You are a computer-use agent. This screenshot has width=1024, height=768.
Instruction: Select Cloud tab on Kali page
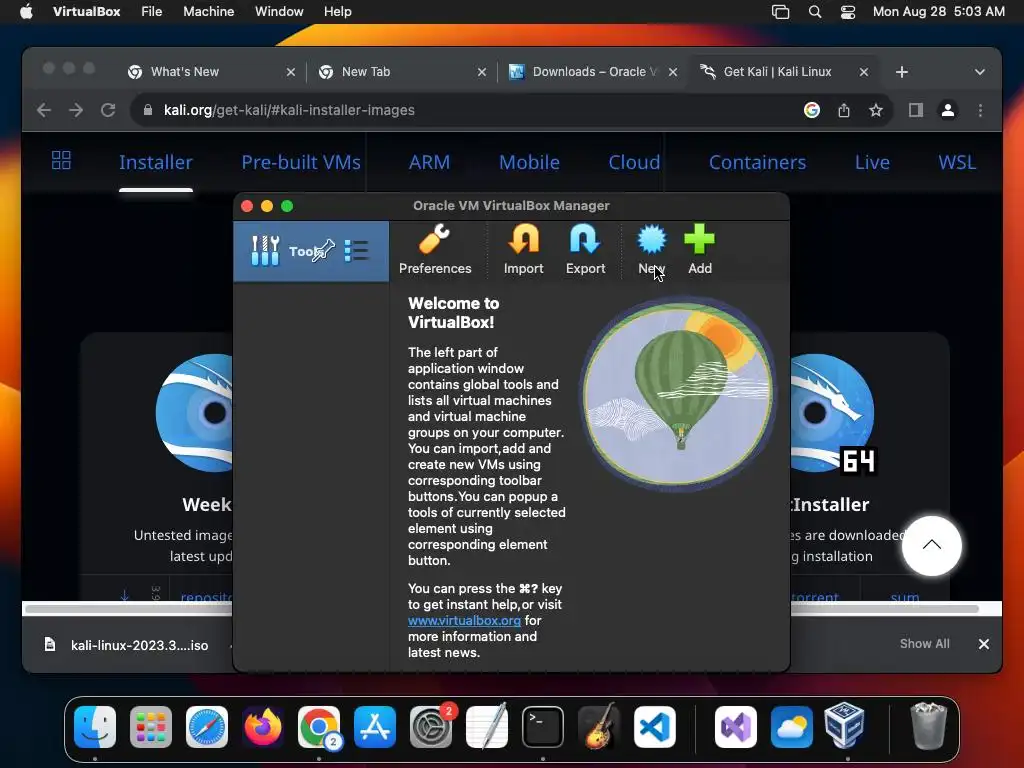coord(634,162)
